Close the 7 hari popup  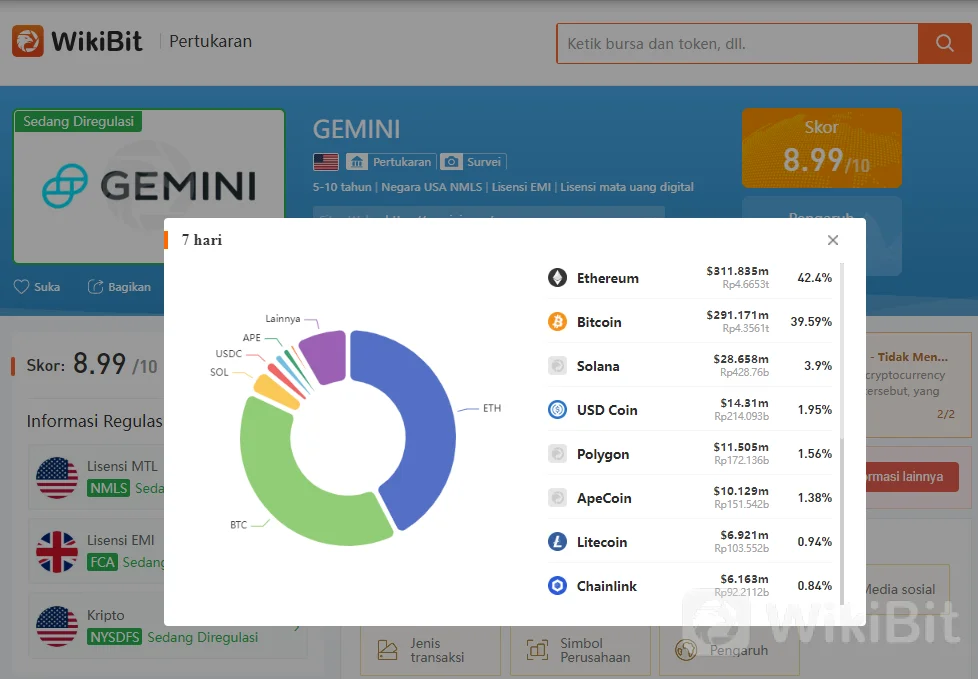[833, 240]
